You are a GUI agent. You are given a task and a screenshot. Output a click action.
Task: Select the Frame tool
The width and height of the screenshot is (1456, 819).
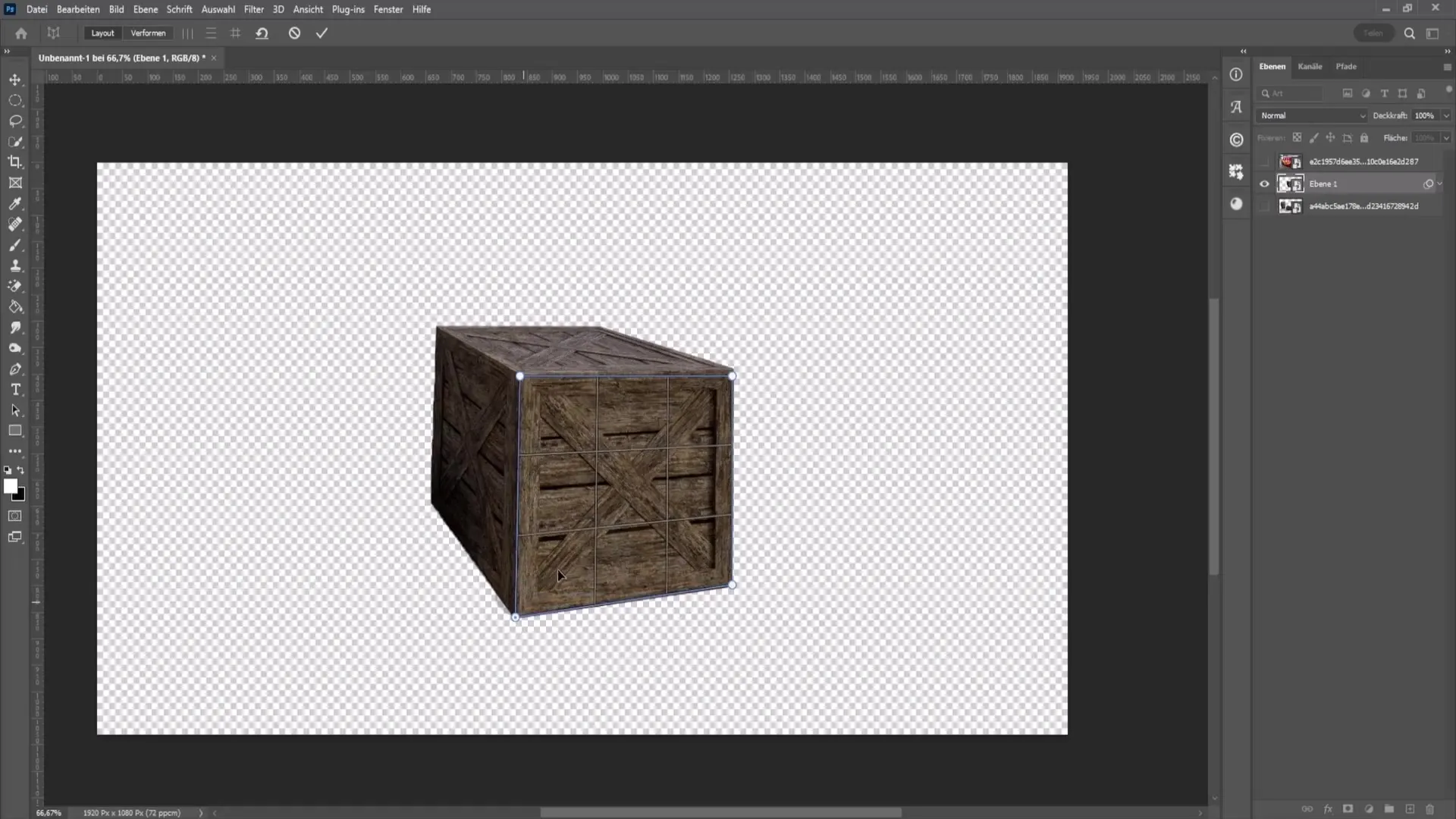(x=15, y=183)
